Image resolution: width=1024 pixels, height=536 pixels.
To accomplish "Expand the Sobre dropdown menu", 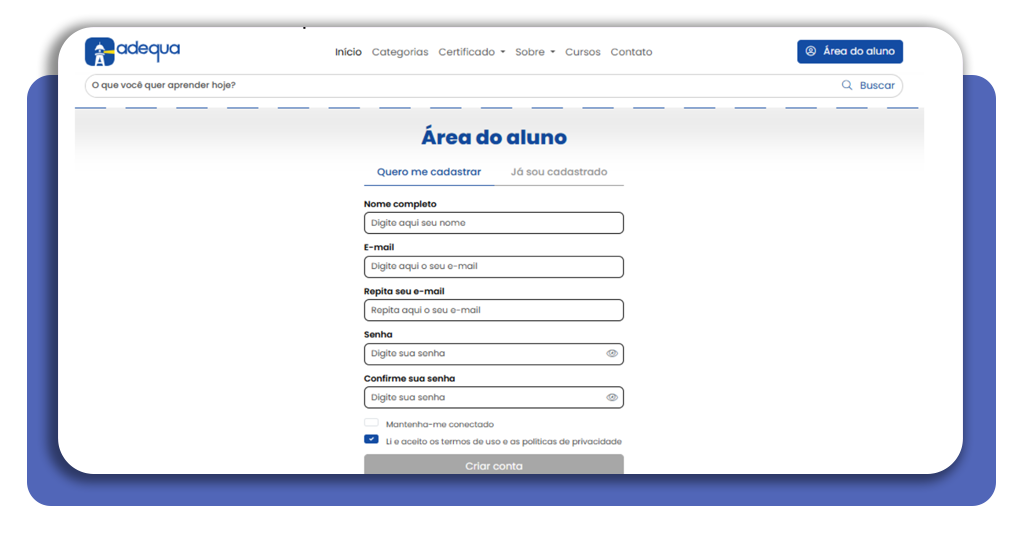I will [534, 52].
